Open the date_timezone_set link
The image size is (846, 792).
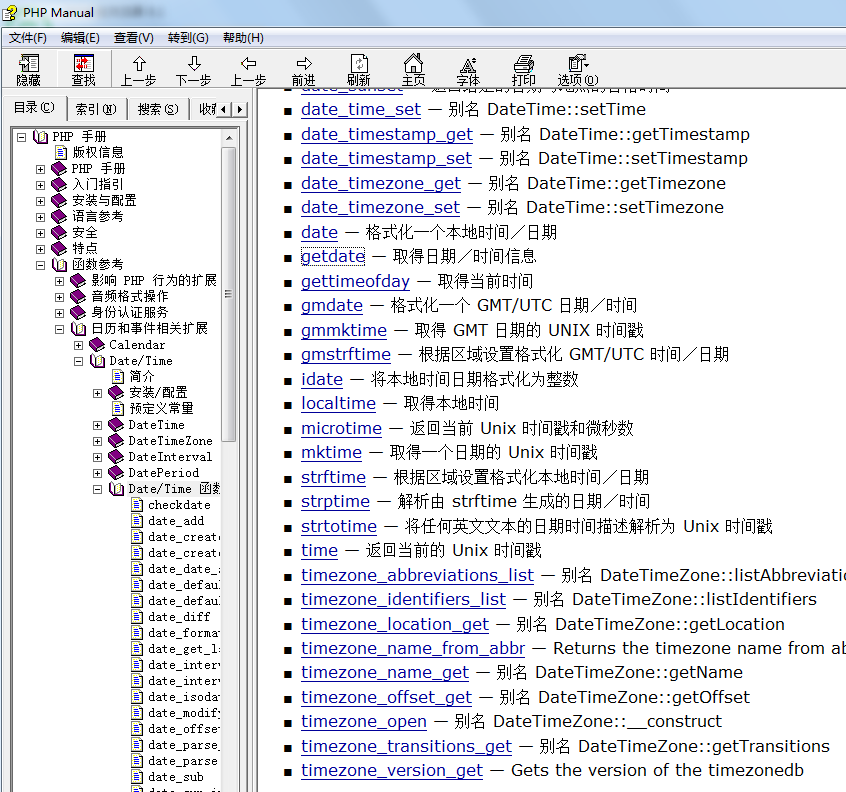(380, 207)
